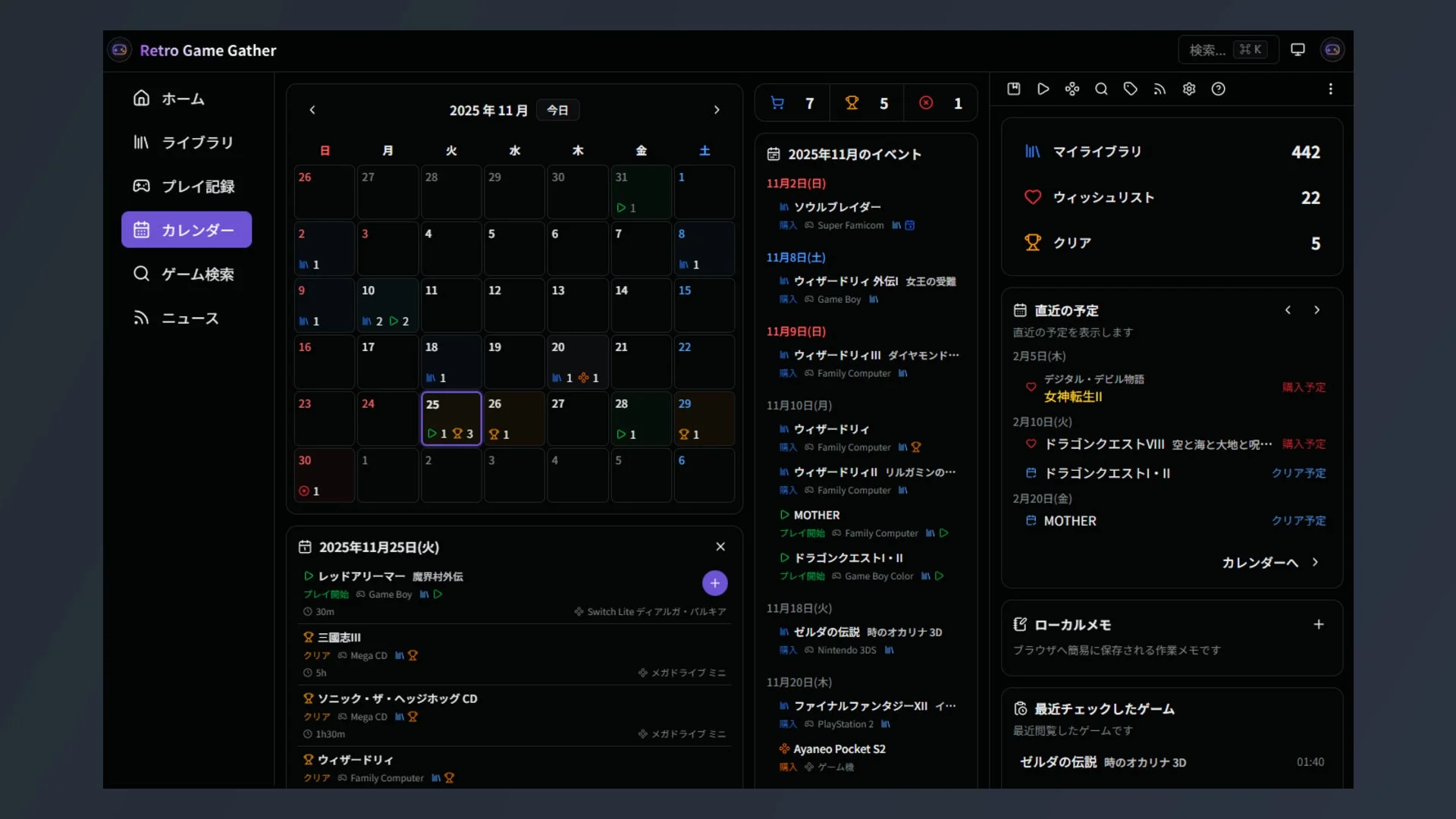Click the monitor display icon near the top right
Viewport: 1456px width, 819px height.
pos(1298,49)
